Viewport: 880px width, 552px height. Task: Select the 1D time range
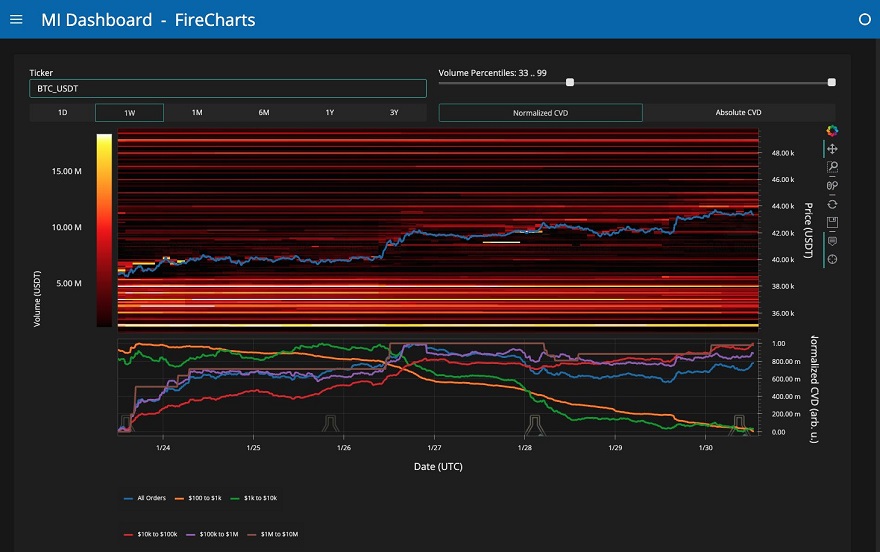[x=62, y=113]
